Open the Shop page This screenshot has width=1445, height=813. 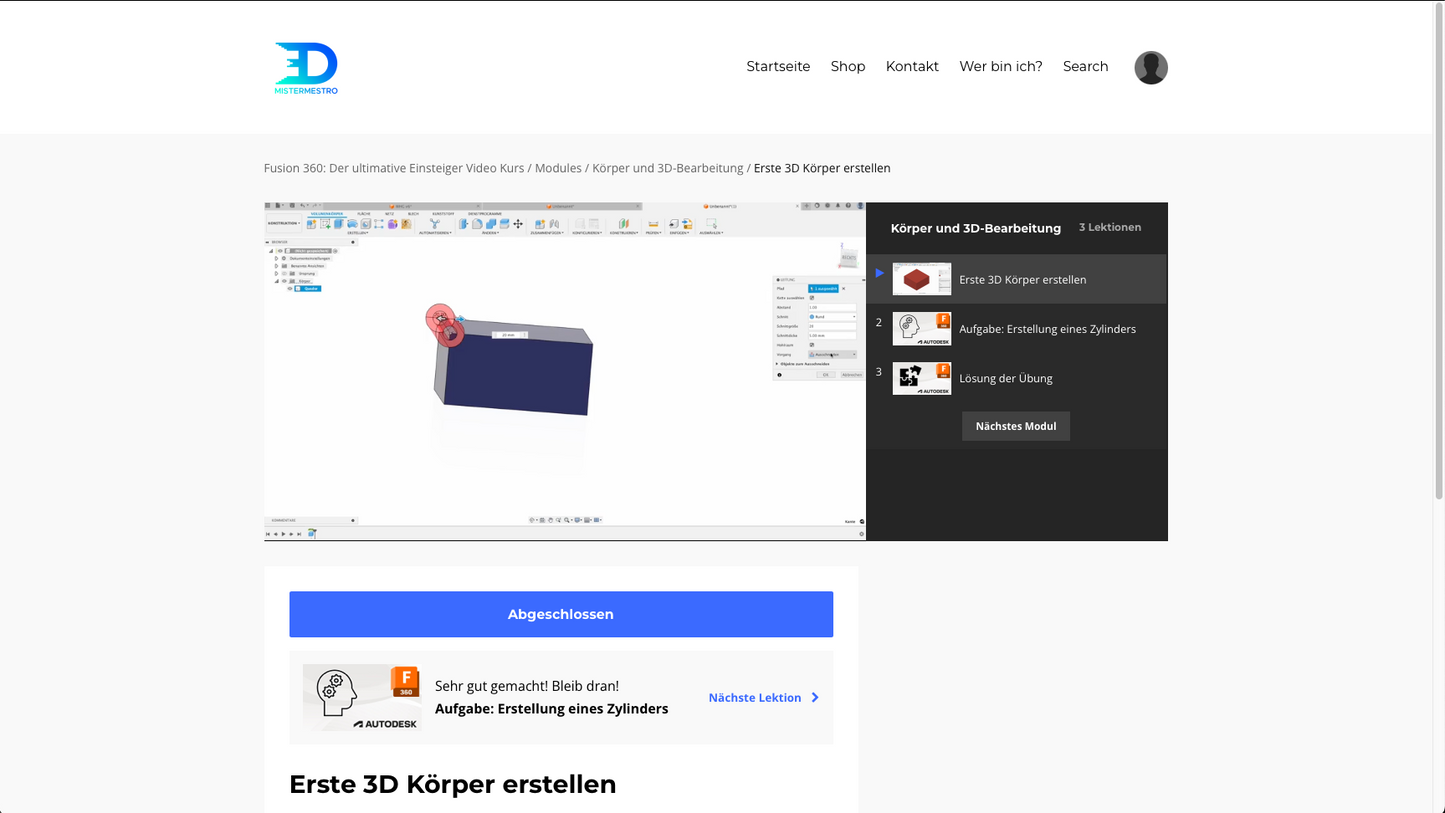(848, 67)
